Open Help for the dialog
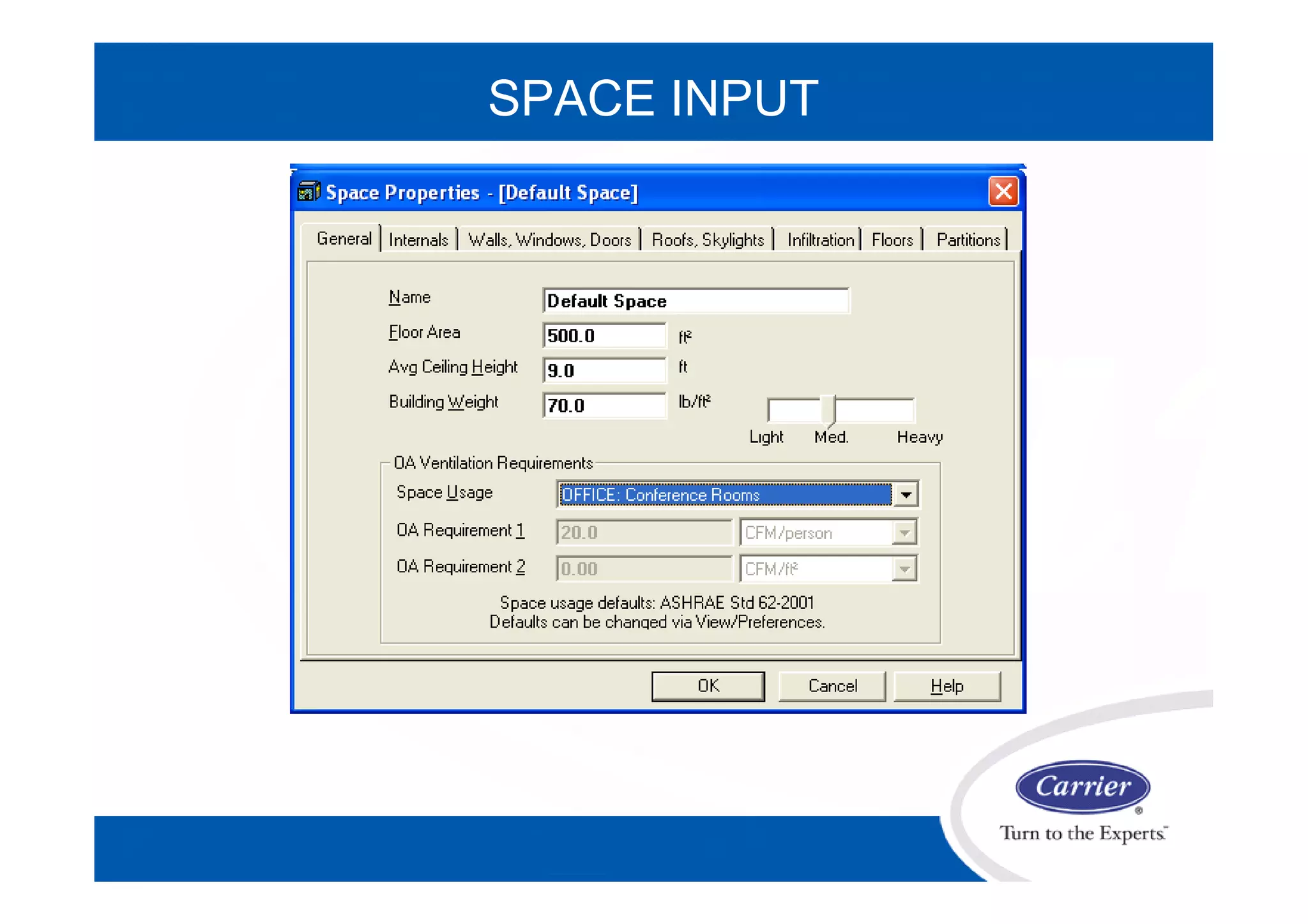The height and width of the screenshot is (924, 1308). pyautogui.click(x=947, y=686)
